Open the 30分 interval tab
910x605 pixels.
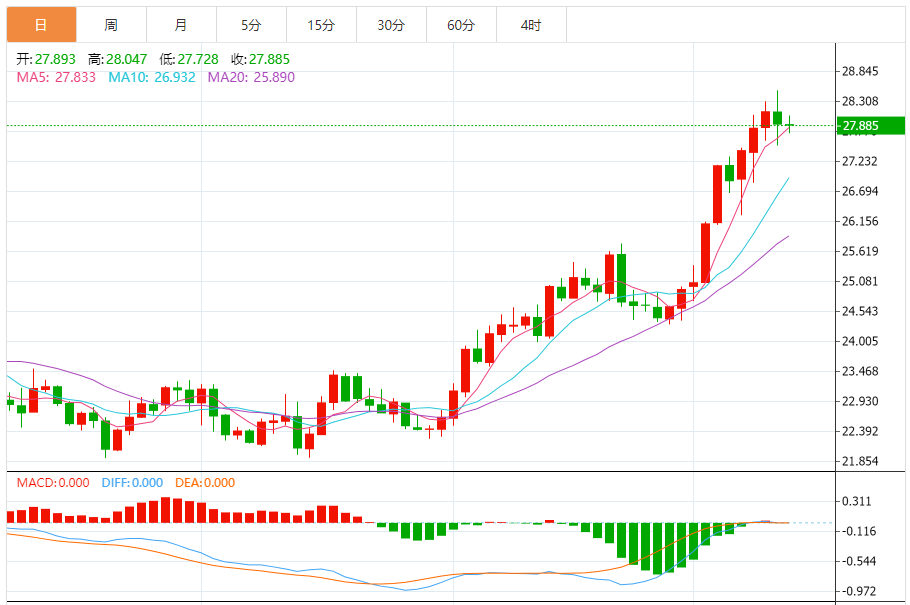point(391,25)
